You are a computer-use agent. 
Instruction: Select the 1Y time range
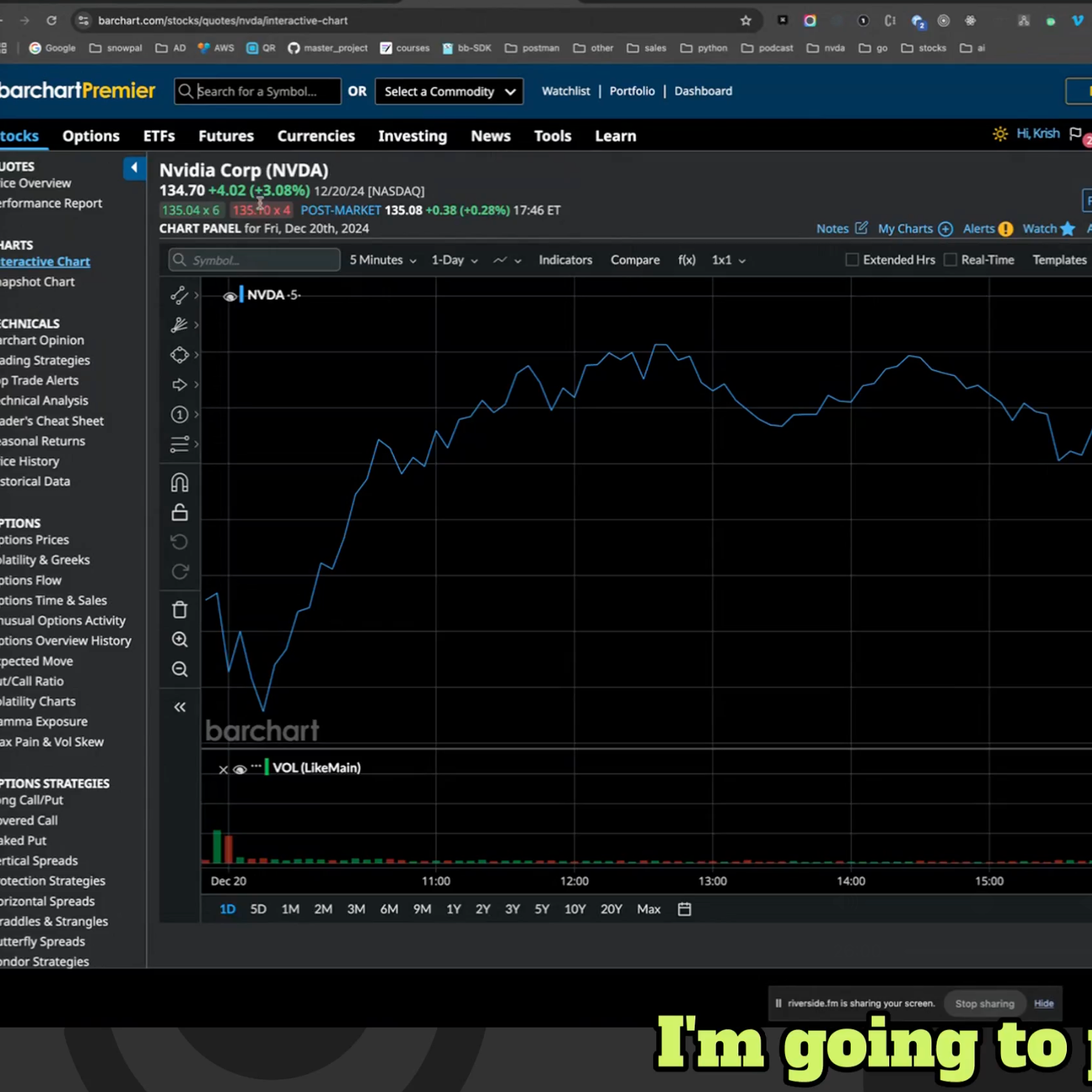pyautogui.click(x=454, y=909)
